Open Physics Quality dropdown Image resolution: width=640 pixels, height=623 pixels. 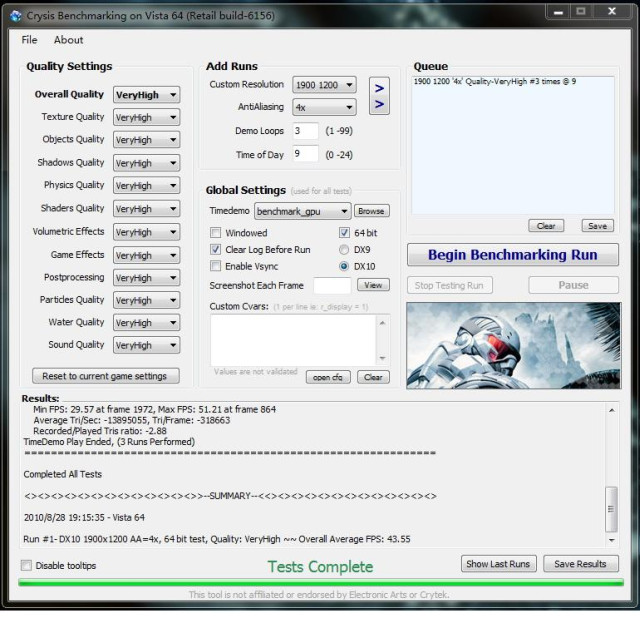point(147,186)
